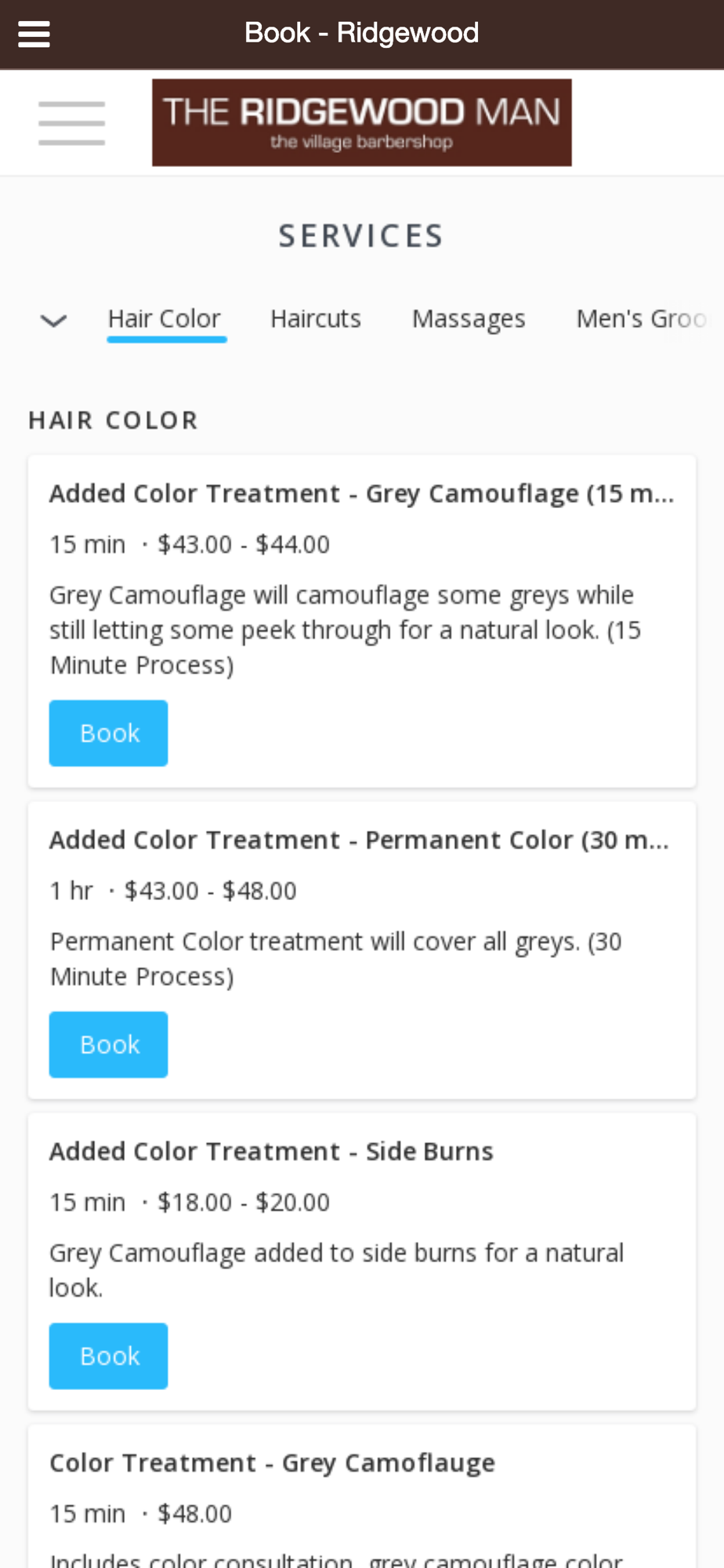
Task: Click the SERVICES page heading
Action: (361, 236)
